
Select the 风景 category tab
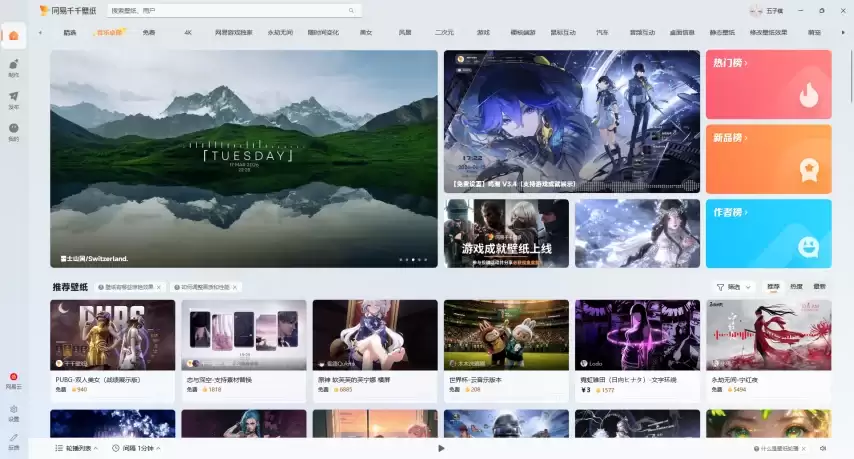click(x=405, y=33)
